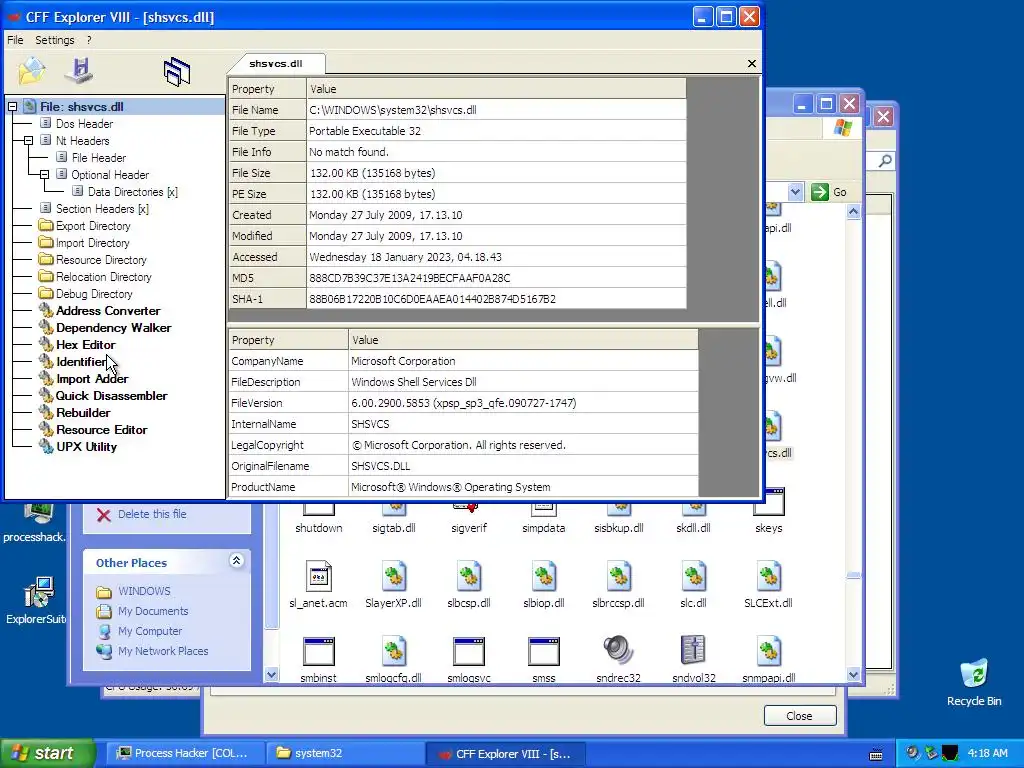This screenshot has width=1024, height=768.
Task: Open Section Headers [x] tree item
Action: (102, 208)
